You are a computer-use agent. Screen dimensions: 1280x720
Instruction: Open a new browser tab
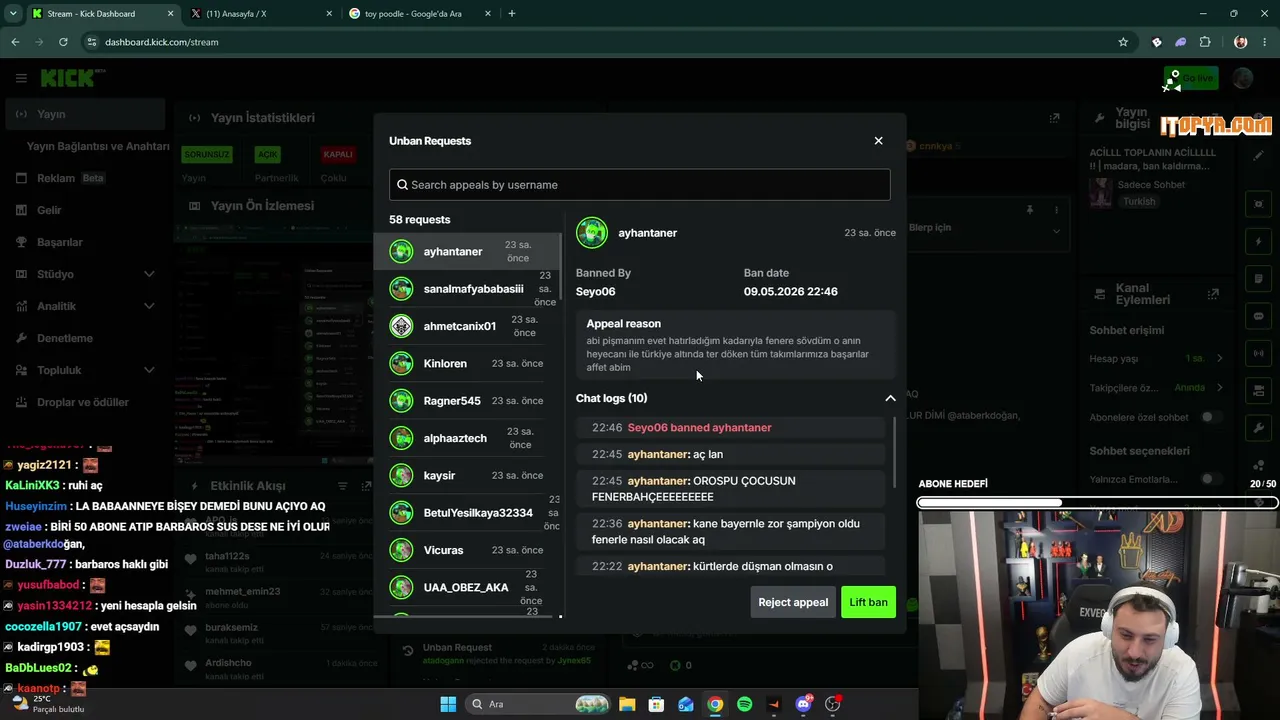coord(512,14)
